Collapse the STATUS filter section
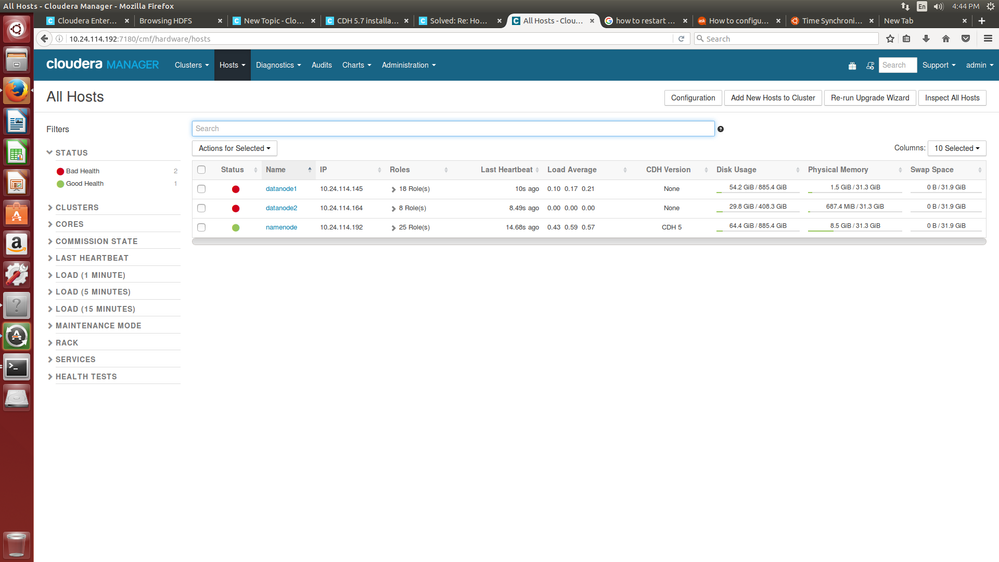 click(x=68, y=153)
